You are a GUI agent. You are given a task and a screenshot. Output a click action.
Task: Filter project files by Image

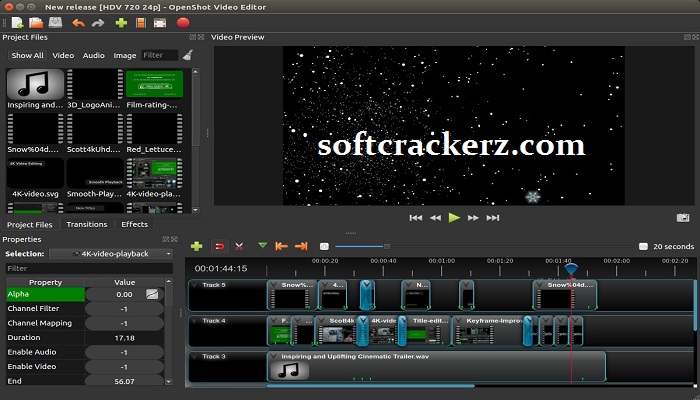[125, 55]
